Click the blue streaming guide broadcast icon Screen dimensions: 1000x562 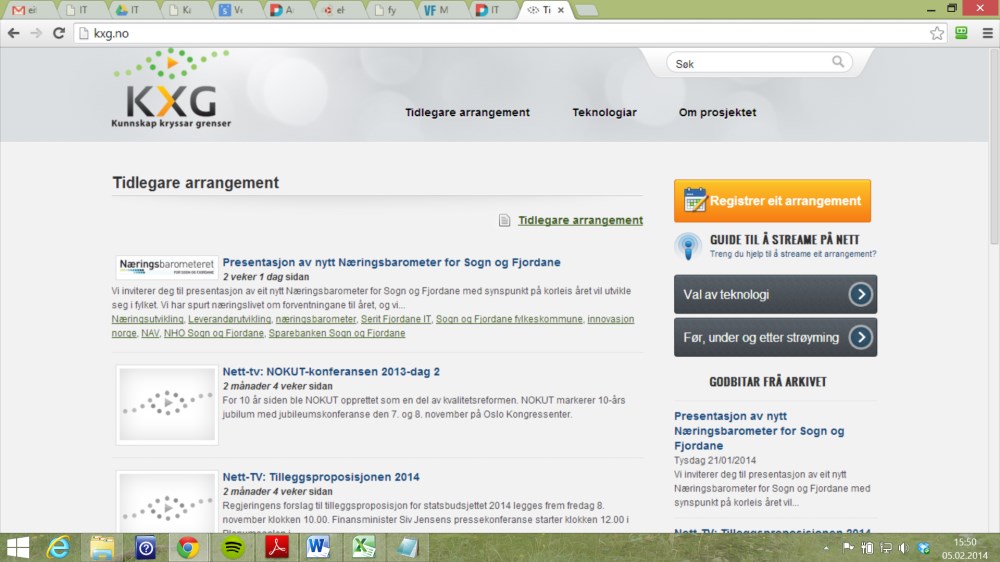688,246
